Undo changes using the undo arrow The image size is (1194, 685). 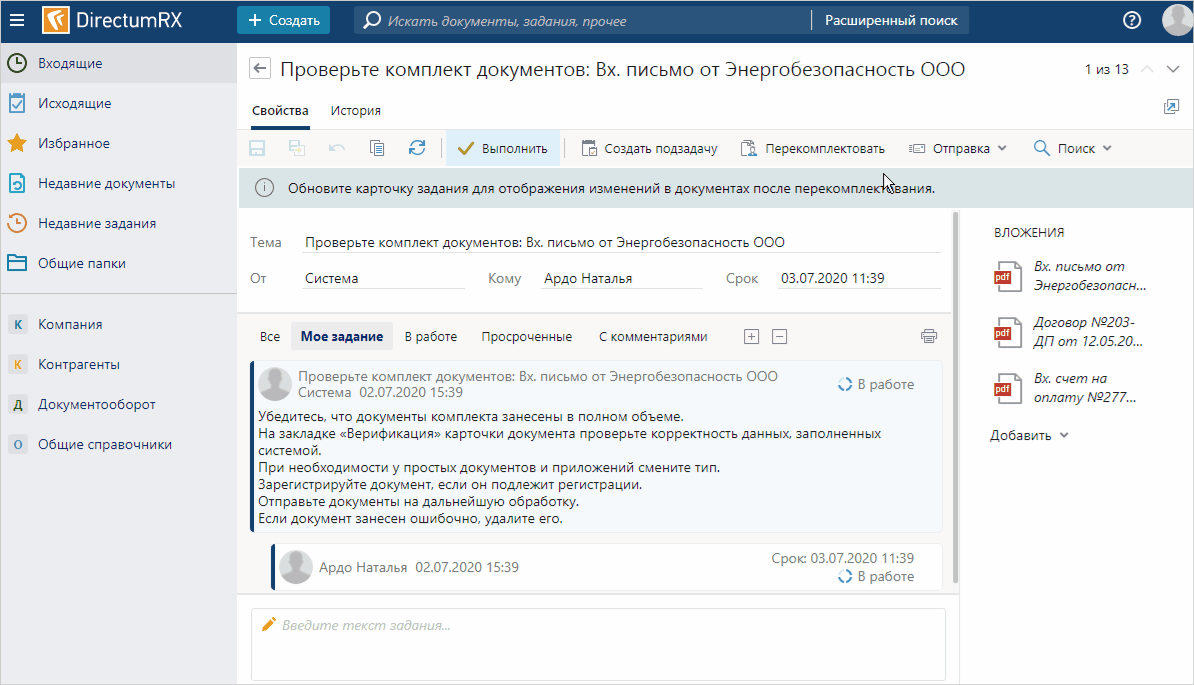337,148
